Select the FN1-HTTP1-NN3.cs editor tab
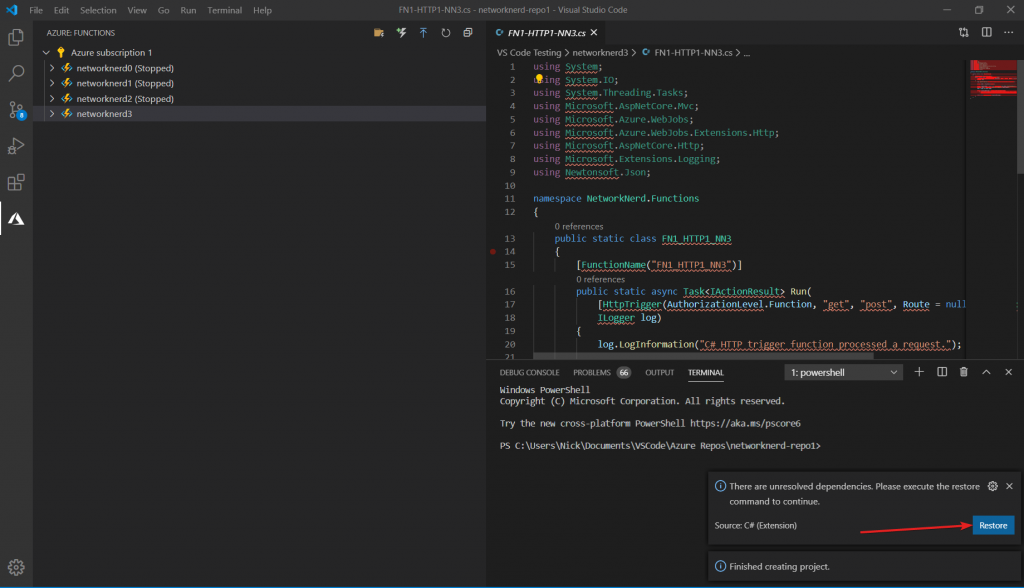This screenshot has width=1024, height=588. point(545,33)
